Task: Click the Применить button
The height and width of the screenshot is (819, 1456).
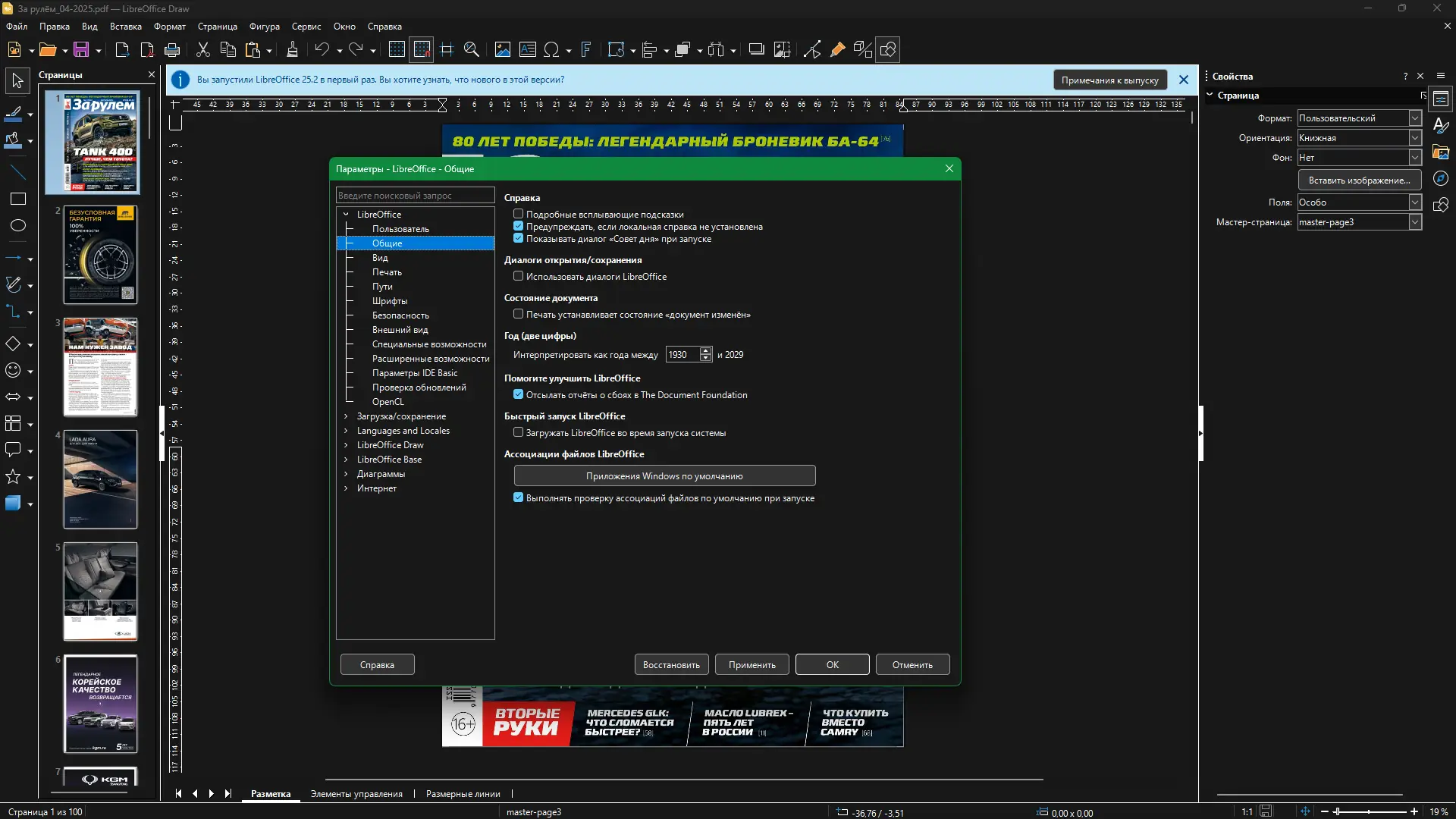Action: tap(752, 665)
